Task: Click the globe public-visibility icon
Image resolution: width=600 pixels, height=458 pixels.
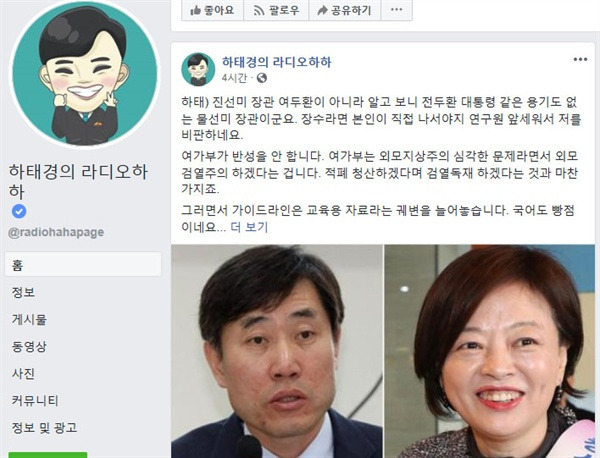Action: (262, 78)
